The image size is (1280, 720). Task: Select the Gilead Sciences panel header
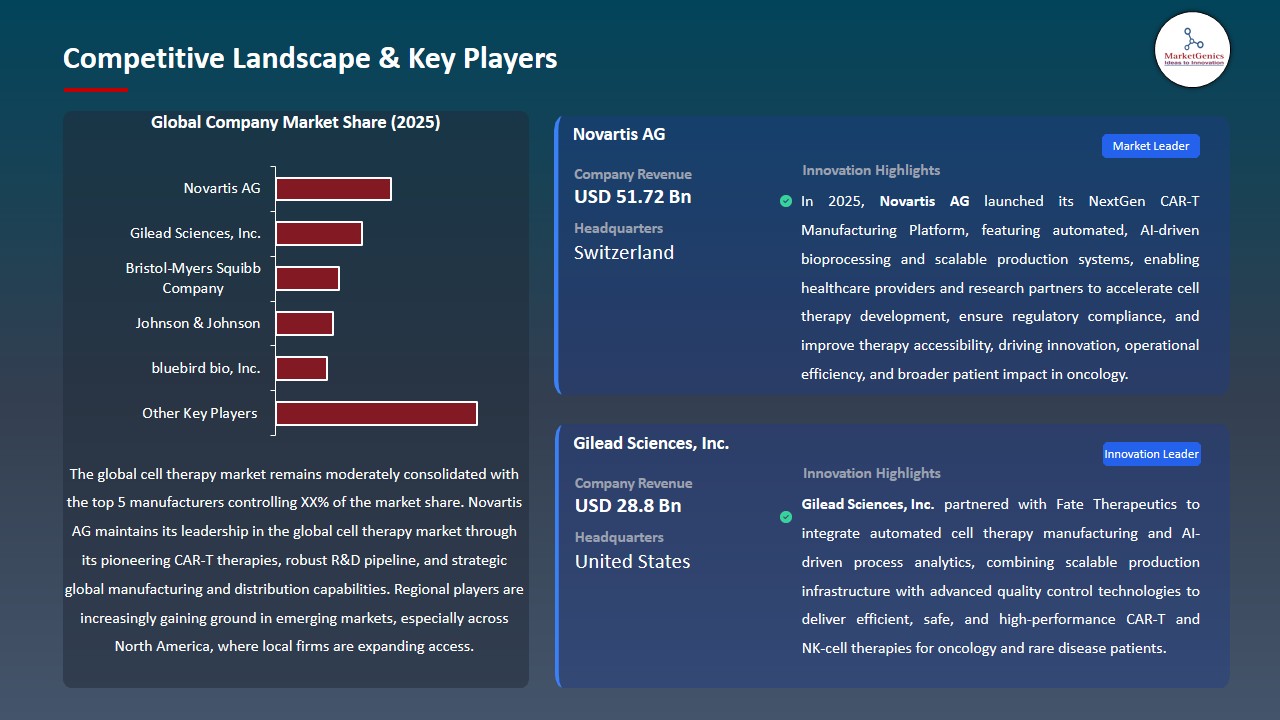[651, 443]
